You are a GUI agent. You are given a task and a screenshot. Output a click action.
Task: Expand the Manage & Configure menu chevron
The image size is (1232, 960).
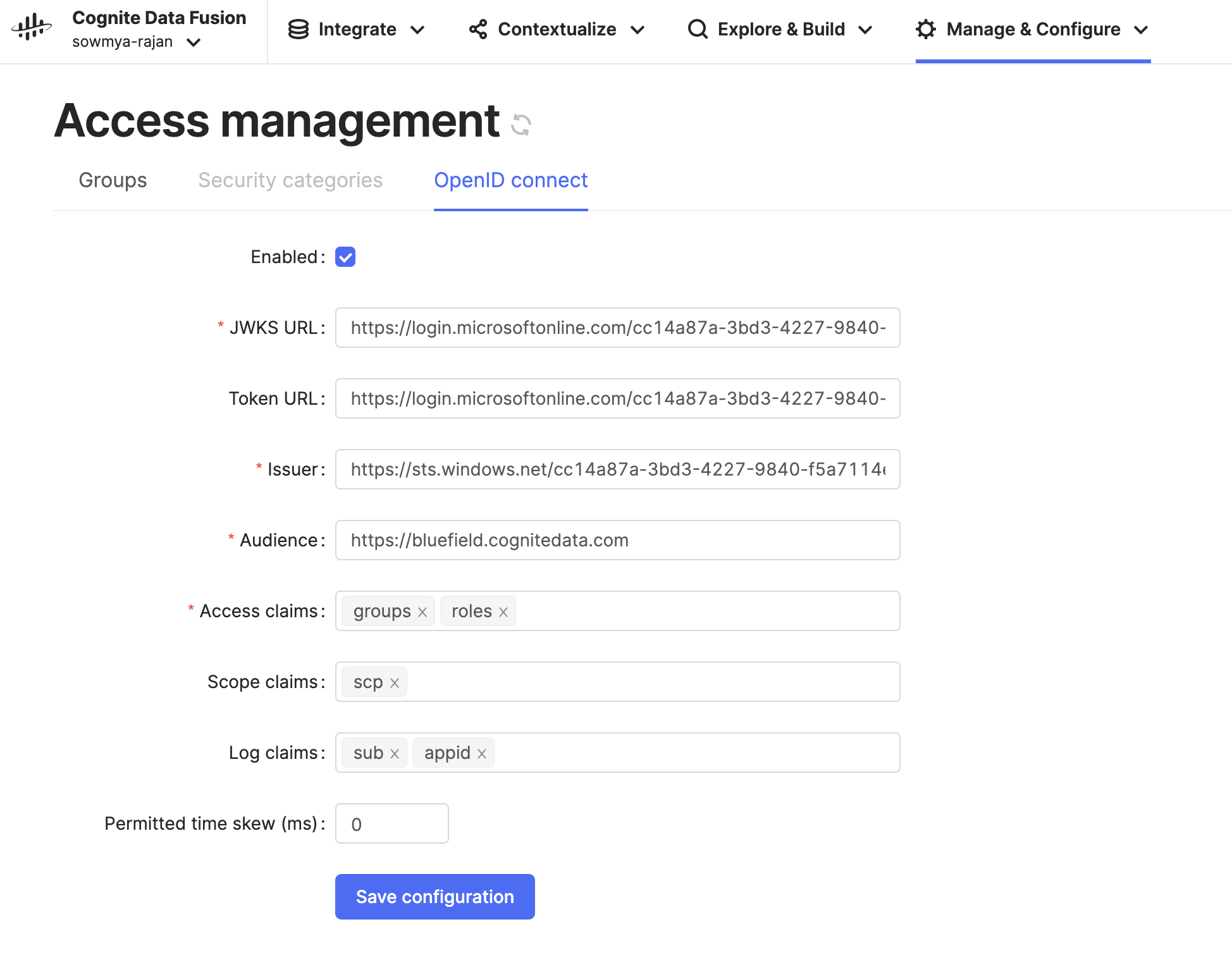pyautogui.click(x=1141, y=30)
